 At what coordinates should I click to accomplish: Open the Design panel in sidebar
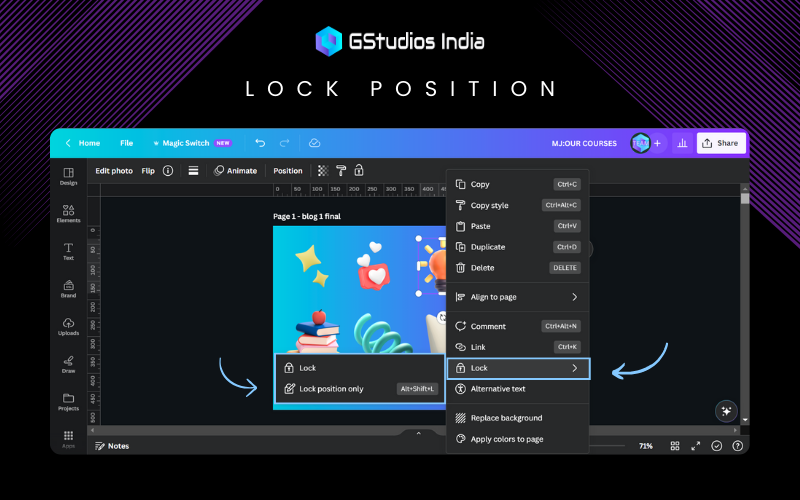(68, 176)
